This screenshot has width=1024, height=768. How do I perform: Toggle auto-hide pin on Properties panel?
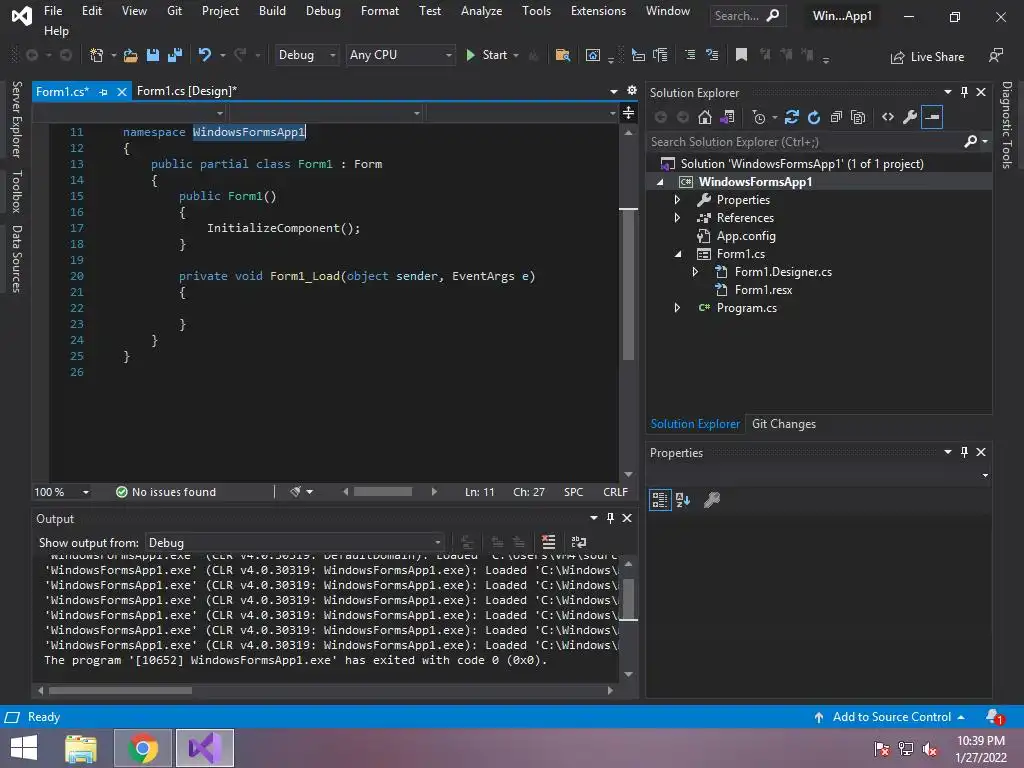click(964, 452)
